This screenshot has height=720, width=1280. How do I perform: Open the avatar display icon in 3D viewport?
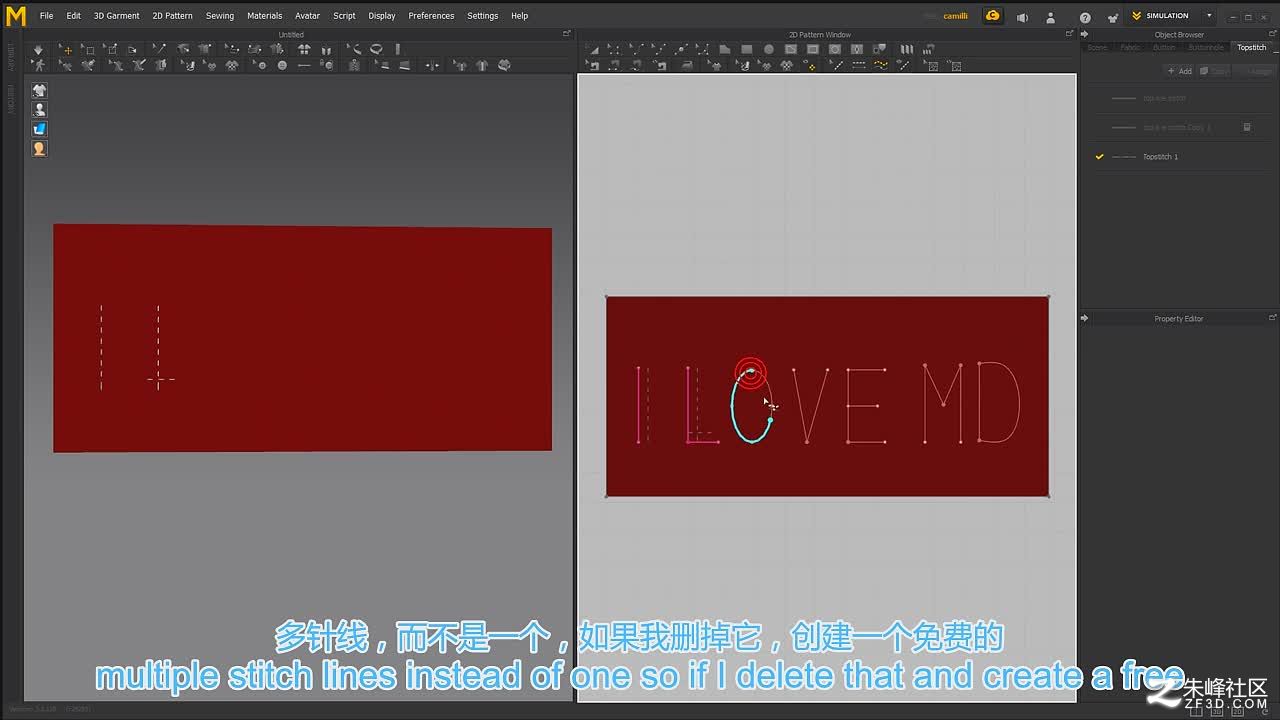click(x=39, y=109)
